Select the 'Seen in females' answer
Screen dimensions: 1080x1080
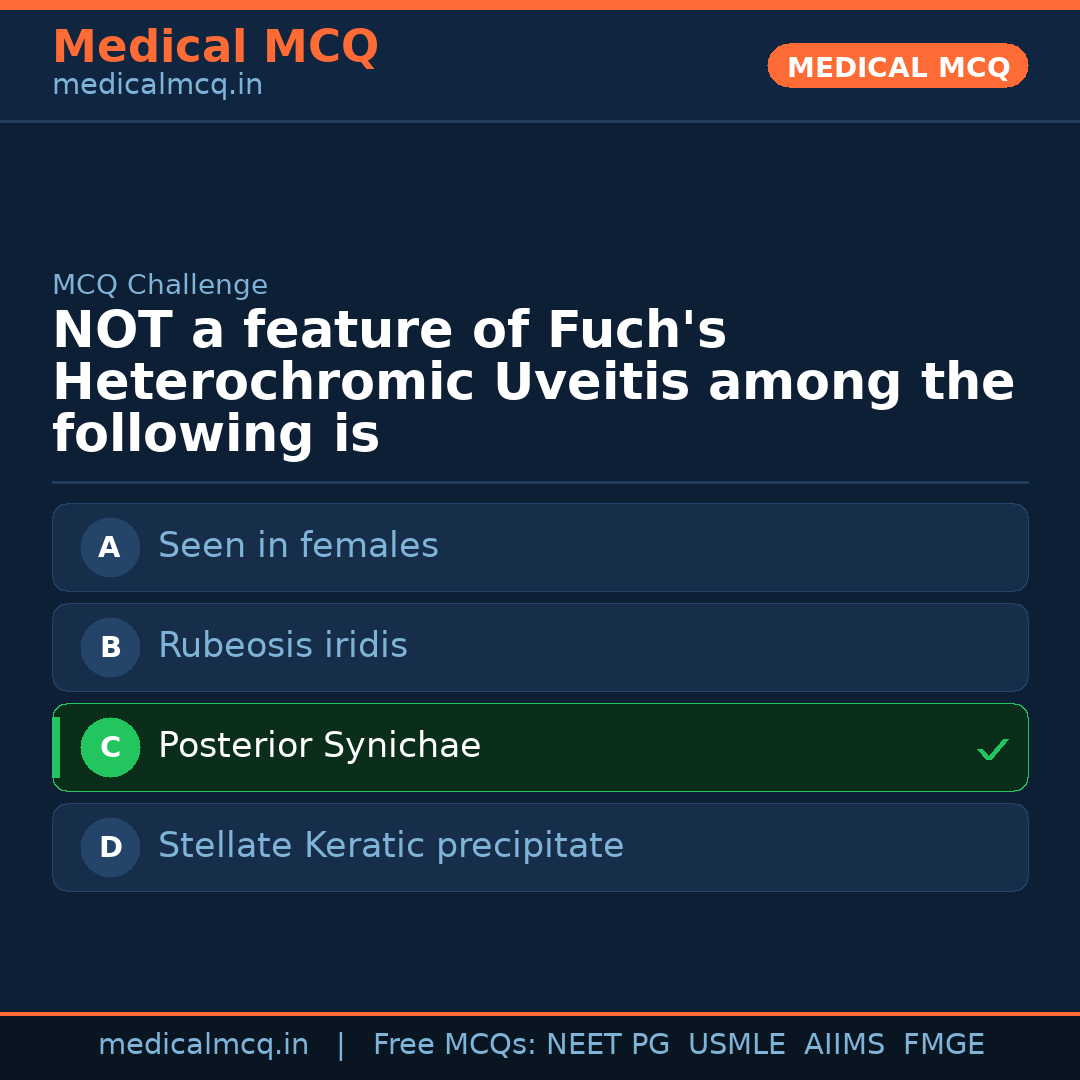[298, 546]
